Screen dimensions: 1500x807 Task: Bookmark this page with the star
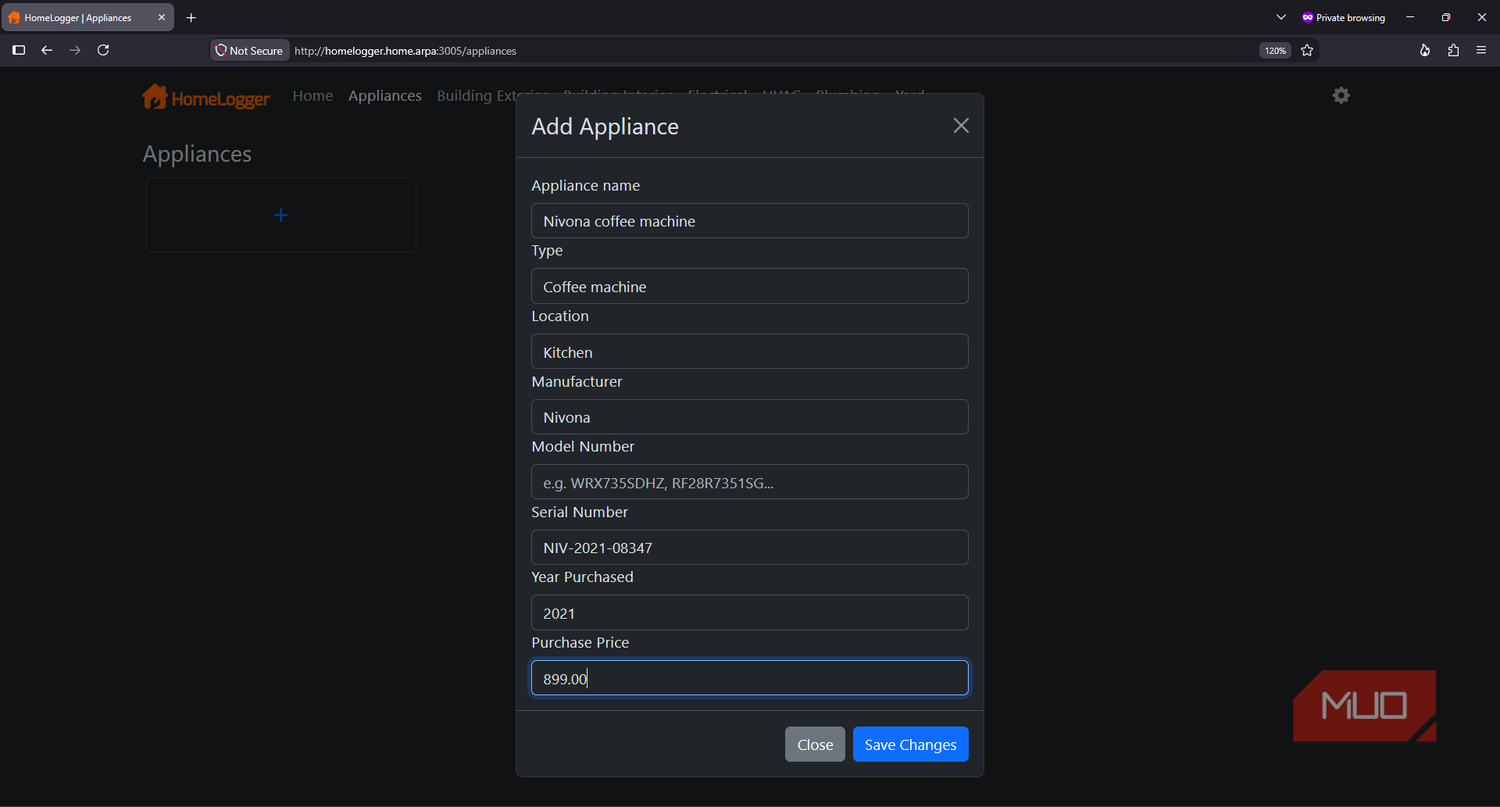[1307, 50]
